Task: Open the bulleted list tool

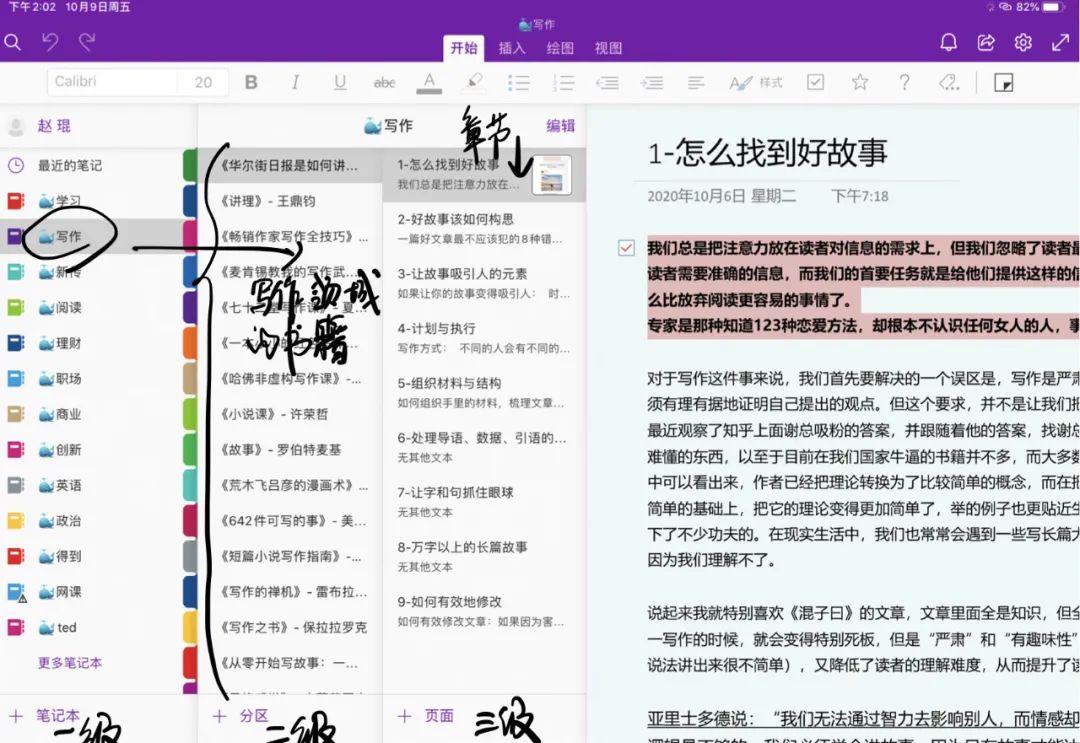Action: tap(519, 82)
